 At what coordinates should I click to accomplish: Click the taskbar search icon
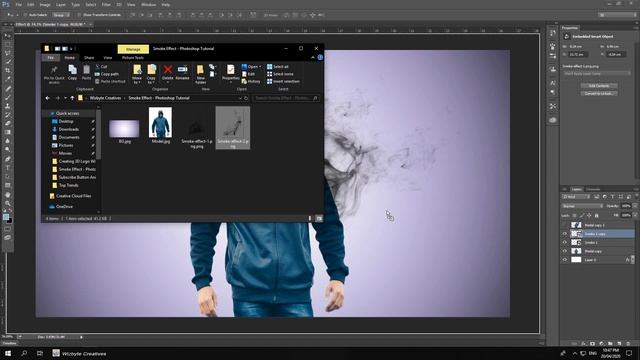click(24, 353)
